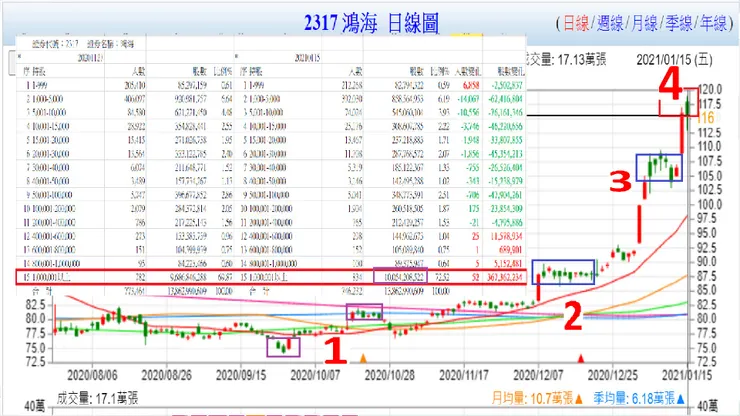Click the 112.5 price axis label
Viewport: 740px width, 416px height.
click(x=710, y=132)
